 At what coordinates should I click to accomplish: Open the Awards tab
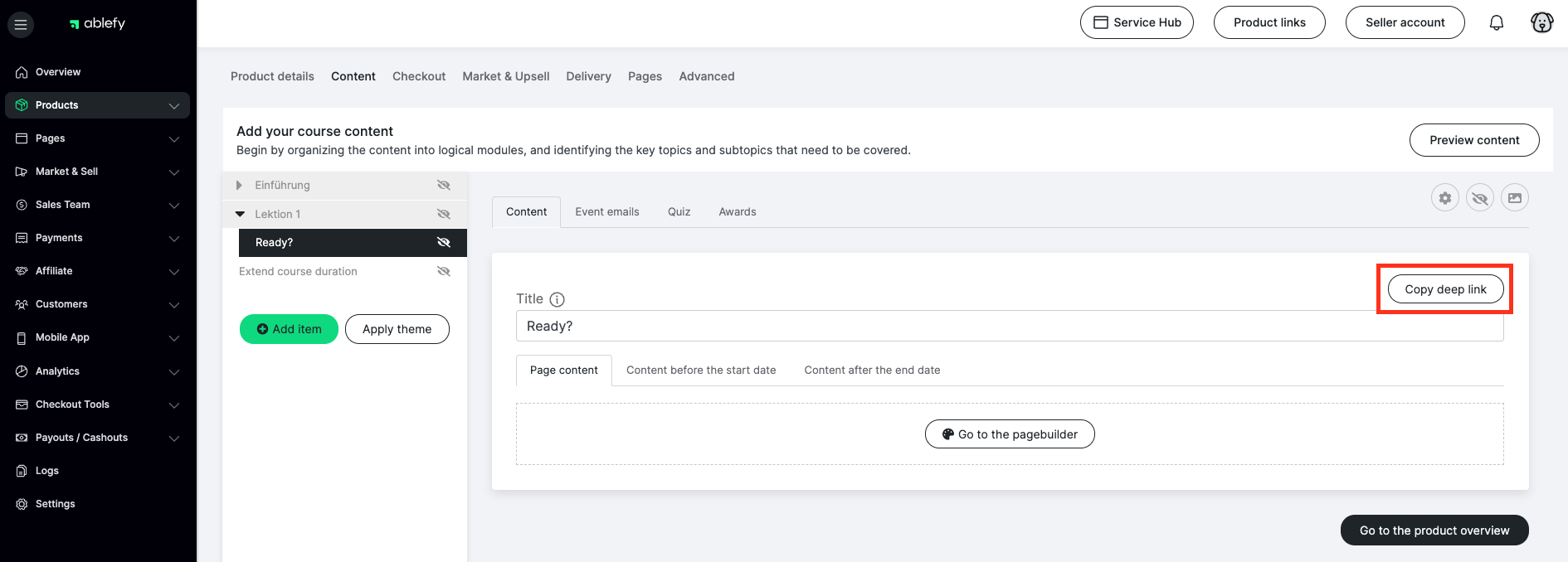click(x=738, y=212)
